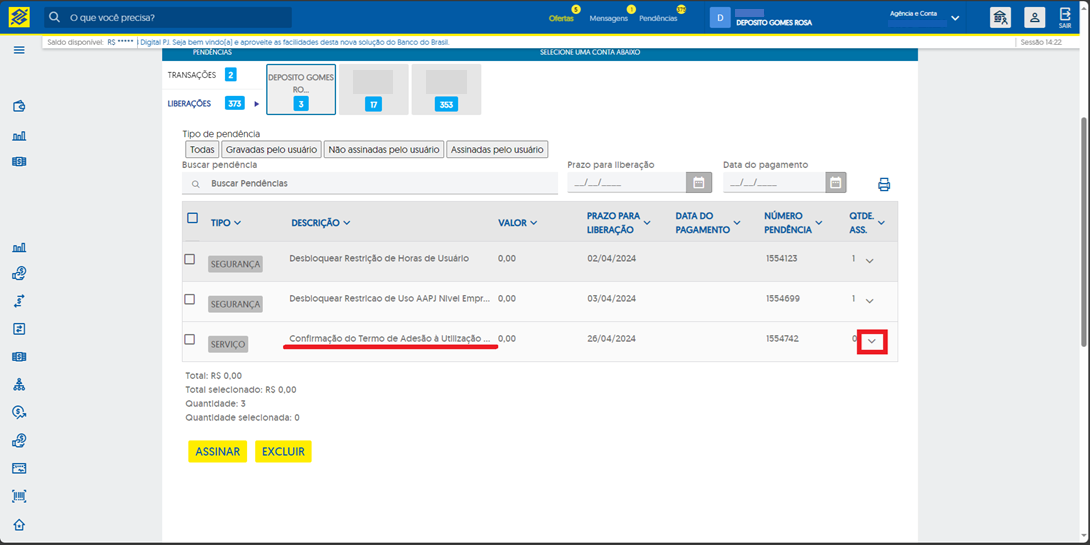This screenshot has height=545, width=1090.
Task: Click the boxed swap-arrows sidebar icon
Action: (19, 328)
